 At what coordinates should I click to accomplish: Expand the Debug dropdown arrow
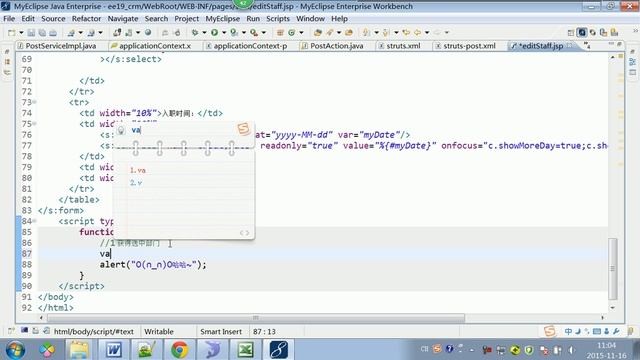204,33
